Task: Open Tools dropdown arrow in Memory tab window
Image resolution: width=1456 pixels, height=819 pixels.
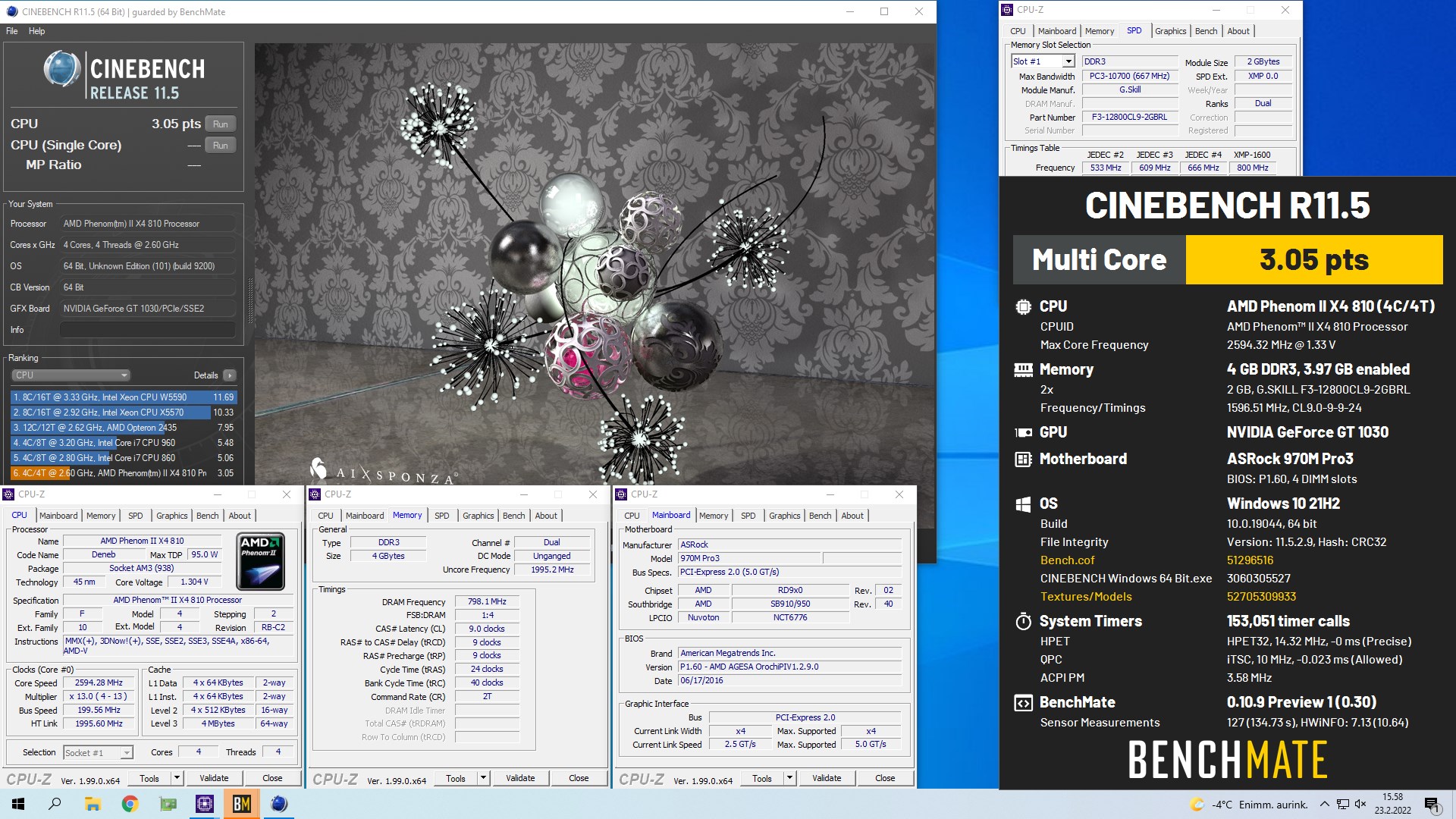Action: point(483,778)
